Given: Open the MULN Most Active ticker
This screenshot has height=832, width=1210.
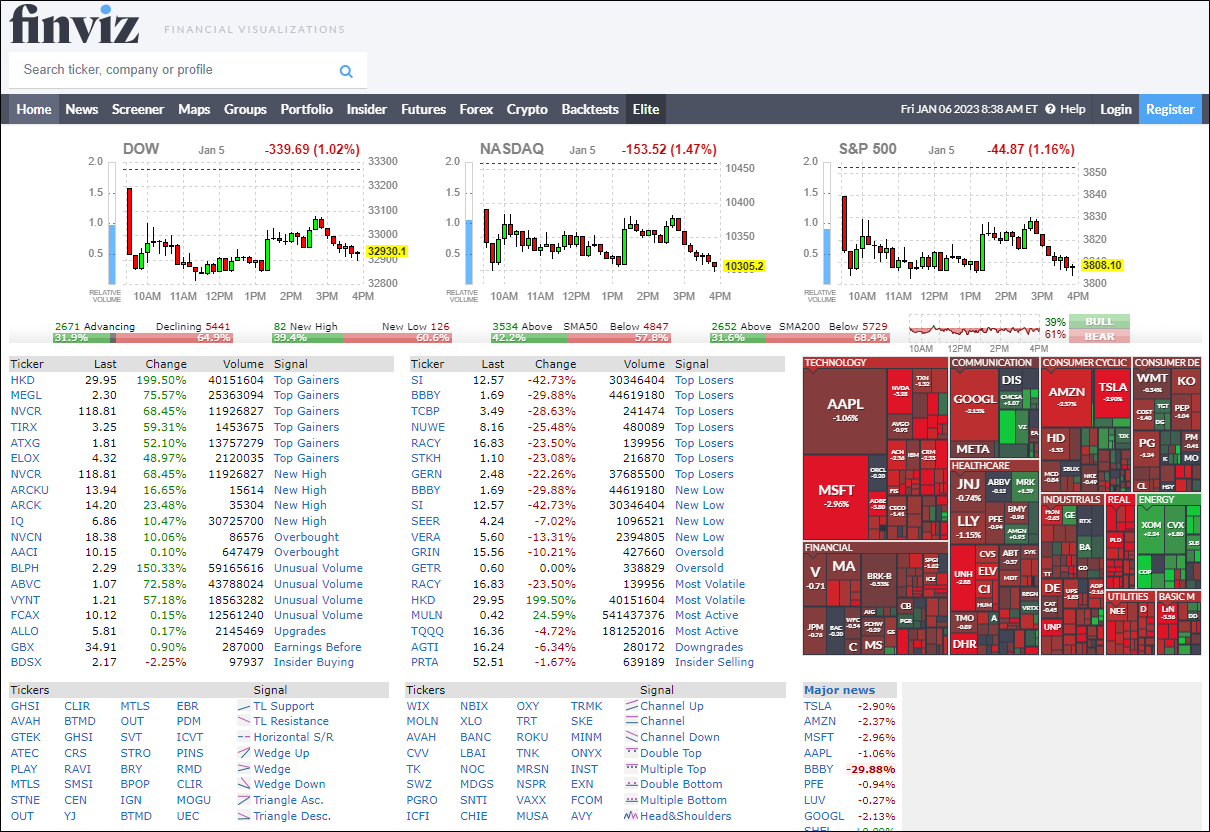Looking at the screenshot, I should pyautogui.click(x=426, y=616).
